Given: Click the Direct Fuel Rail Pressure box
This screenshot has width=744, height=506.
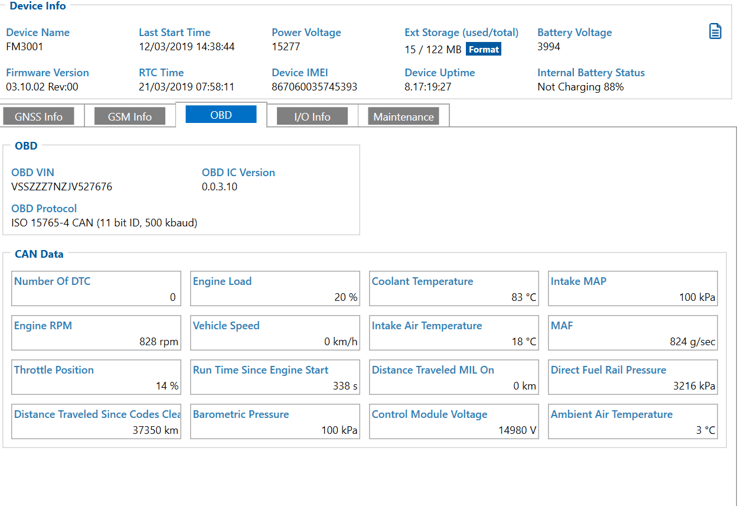Looking at the screenshot, I should [633, 377].
